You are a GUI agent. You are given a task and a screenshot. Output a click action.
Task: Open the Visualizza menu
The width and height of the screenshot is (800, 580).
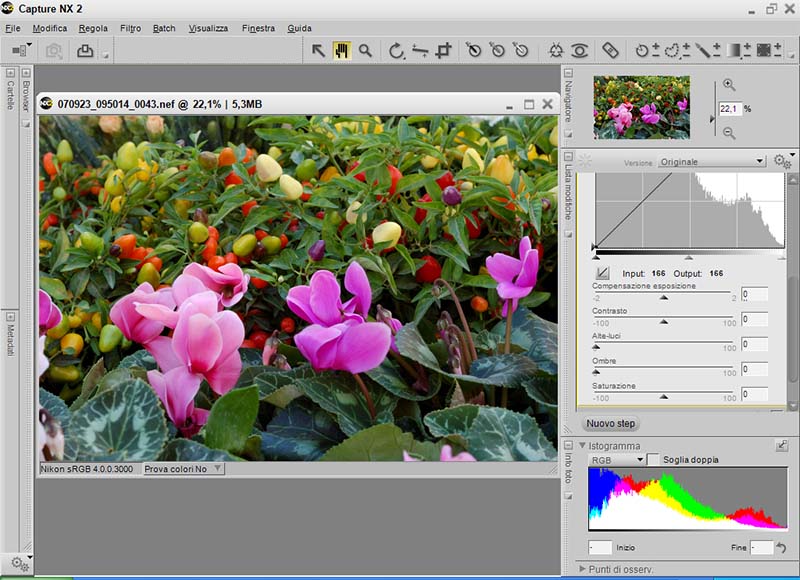click(x=208, y=28)
